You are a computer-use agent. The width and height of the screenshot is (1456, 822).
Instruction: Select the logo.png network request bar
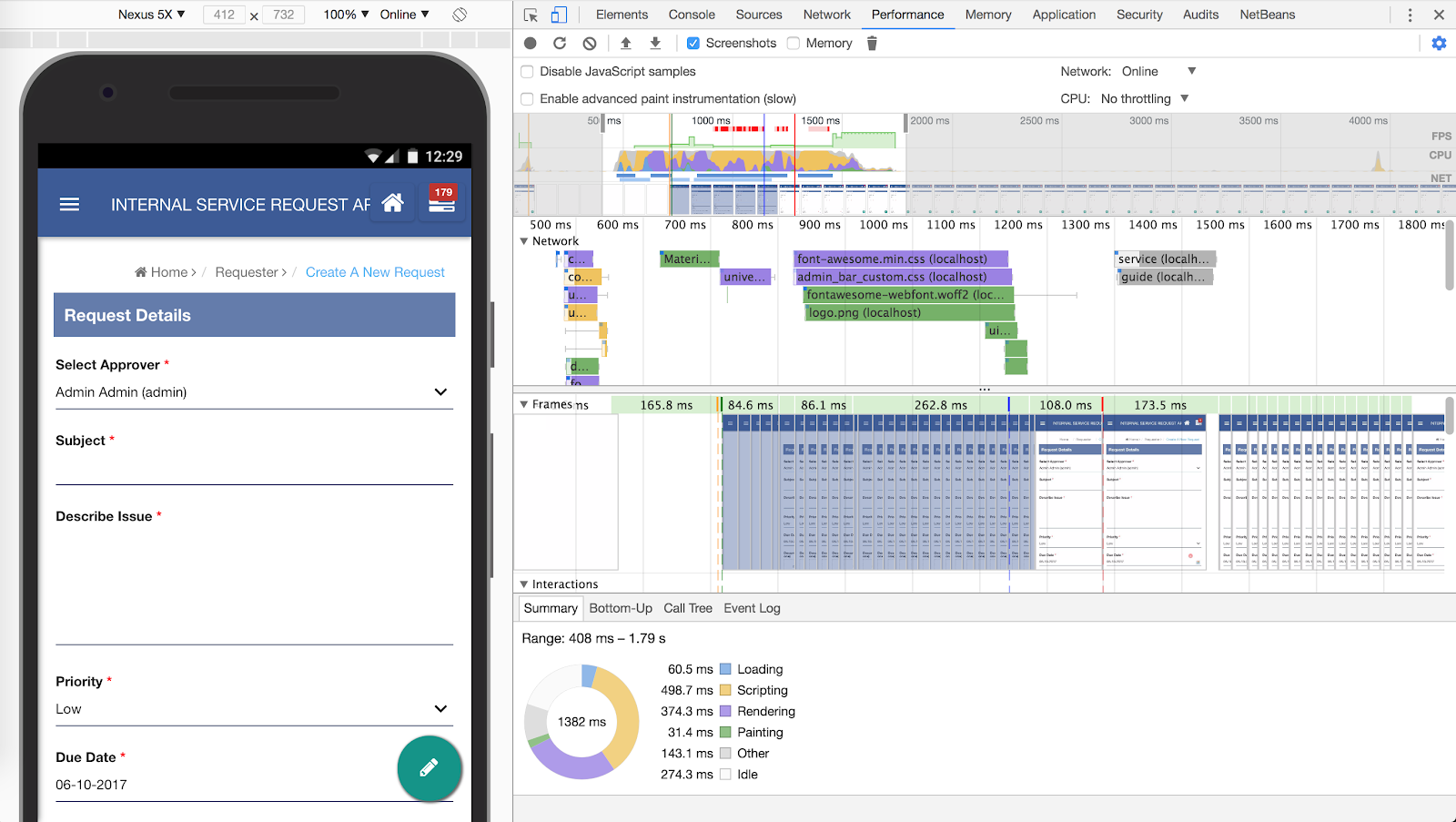point(911,313)
